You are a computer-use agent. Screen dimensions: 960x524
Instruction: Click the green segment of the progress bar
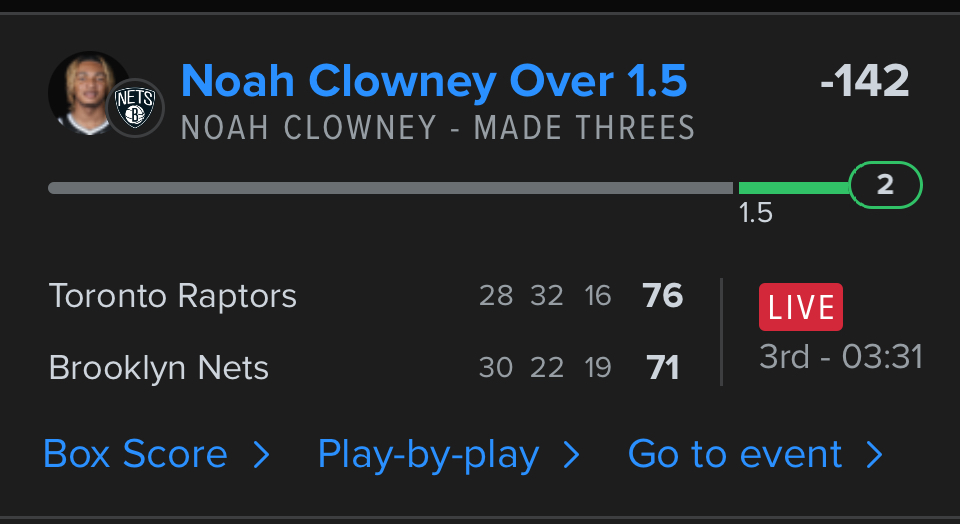793,188
